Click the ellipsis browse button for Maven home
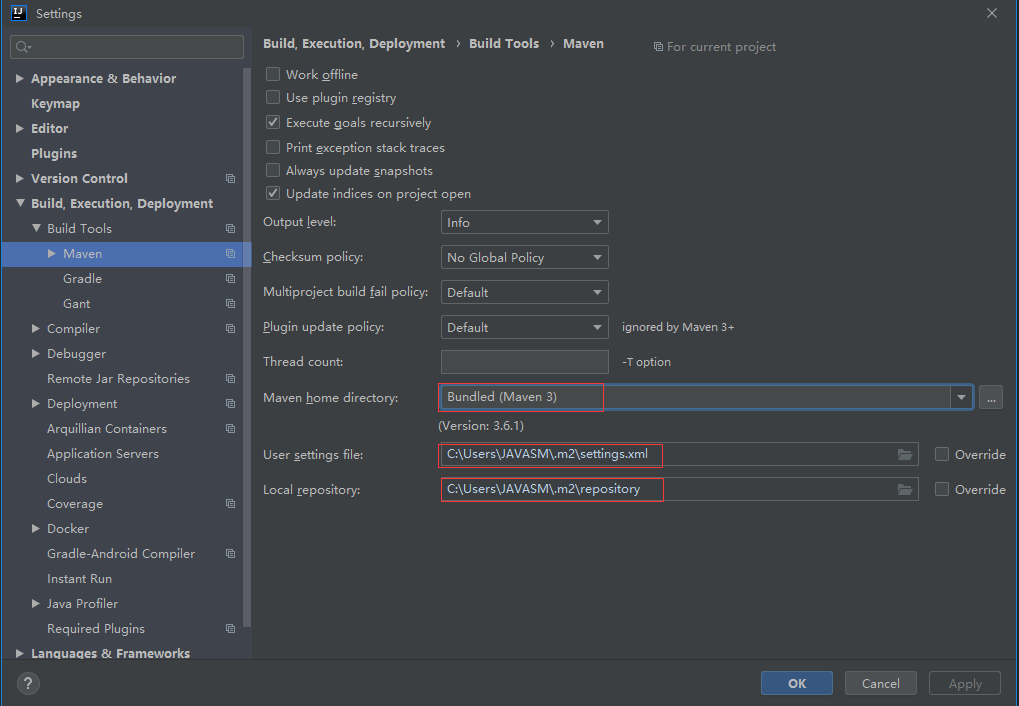The image size is (1019, 706). coord(991,397)
